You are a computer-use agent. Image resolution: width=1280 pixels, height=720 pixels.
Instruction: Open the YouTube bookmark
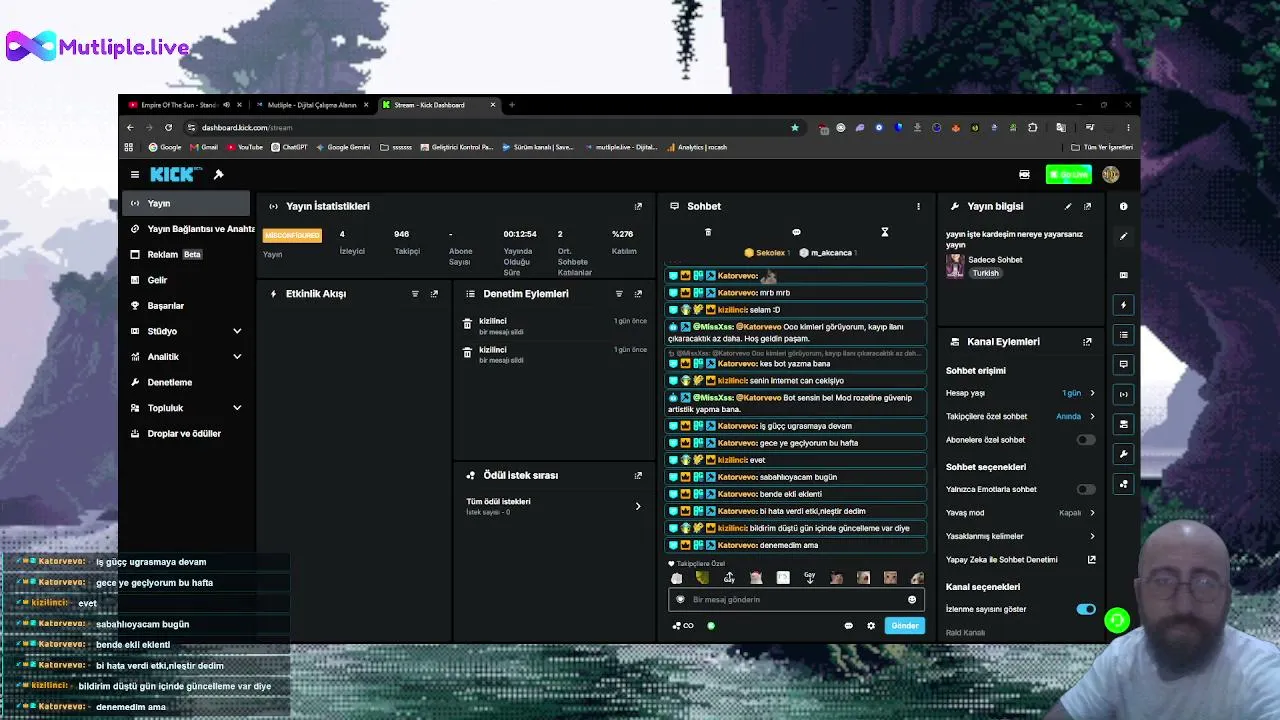click(245, 147)
